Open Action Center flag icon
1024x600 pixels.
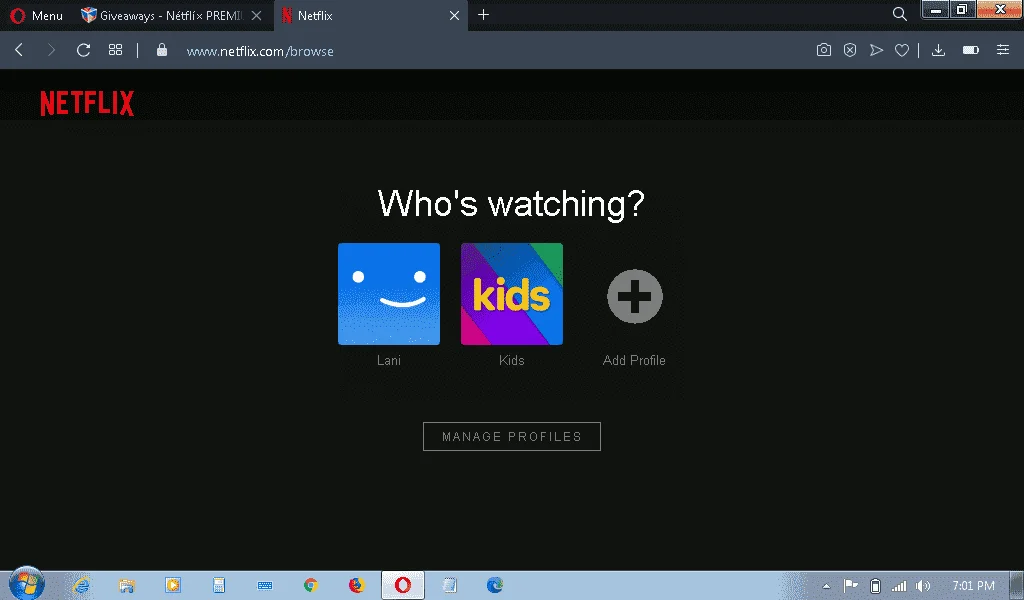(x=850, y=586)
